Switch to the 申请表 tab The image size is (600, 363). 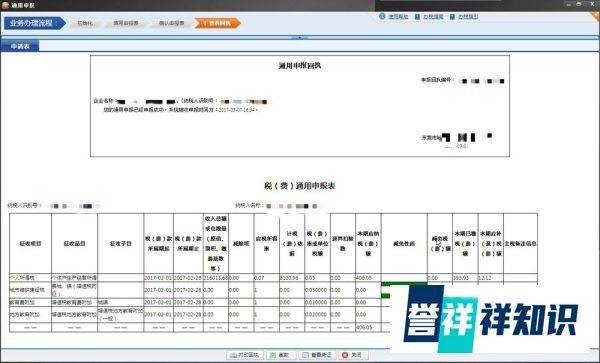pos(20,46)
